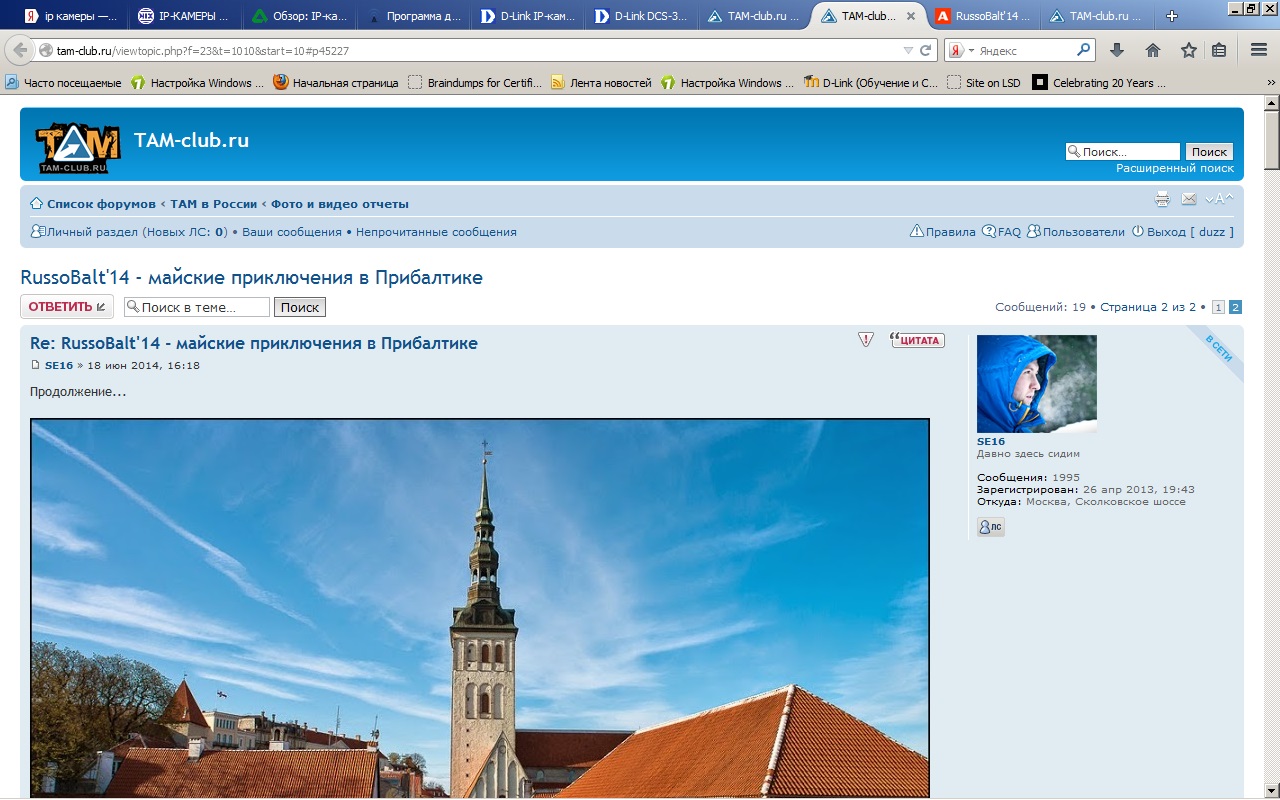Click the envelope icon to email topic

(1189, 199)
